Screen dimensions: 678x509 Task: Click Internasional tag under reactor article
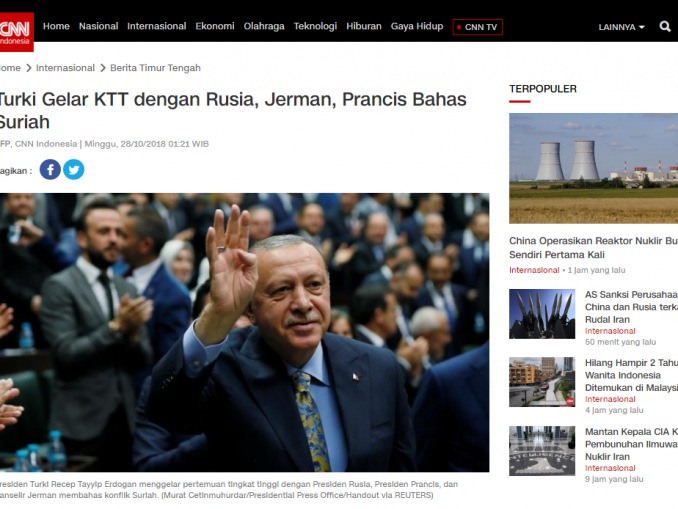[534, 270]
